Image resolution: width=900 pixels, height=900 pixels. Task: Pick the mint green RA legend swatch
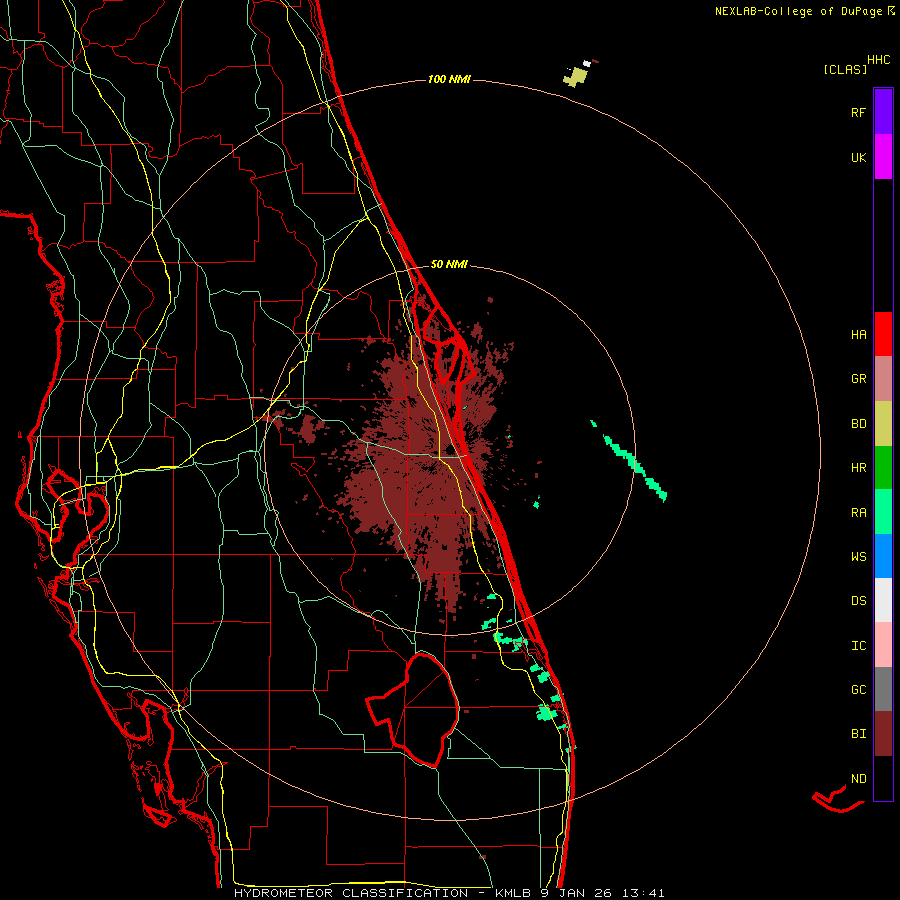[x=883, y=511]
